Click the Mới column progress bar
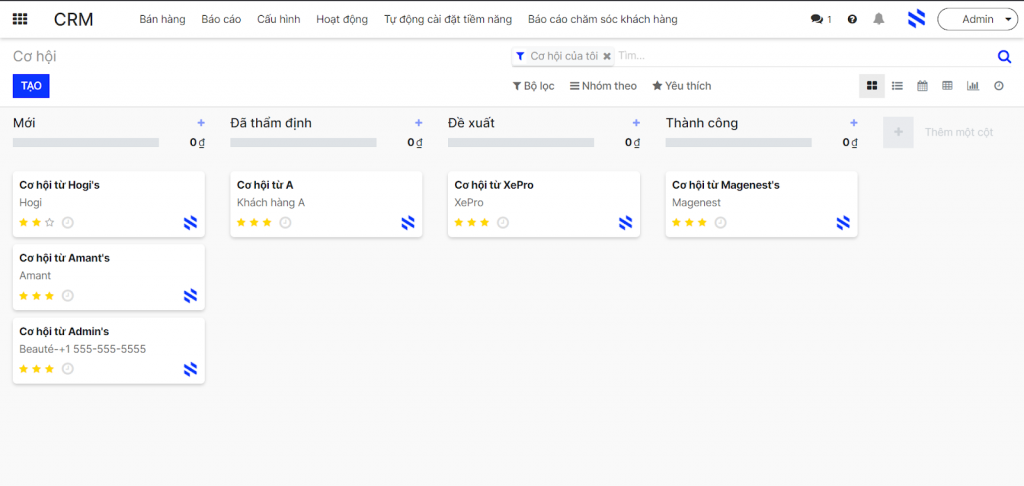The width and height of the screenshot is (1024, 486). click(86, 142)
